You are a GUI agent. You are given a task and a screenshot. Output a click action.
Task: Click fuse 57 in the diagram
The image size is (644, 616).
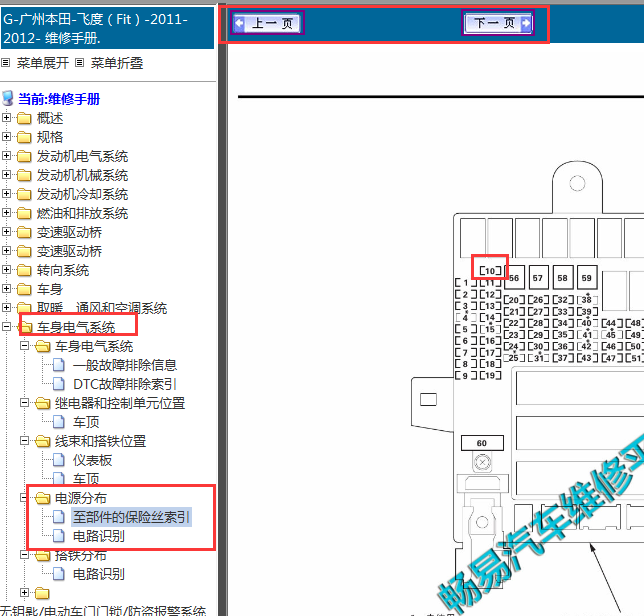[538, 278]
